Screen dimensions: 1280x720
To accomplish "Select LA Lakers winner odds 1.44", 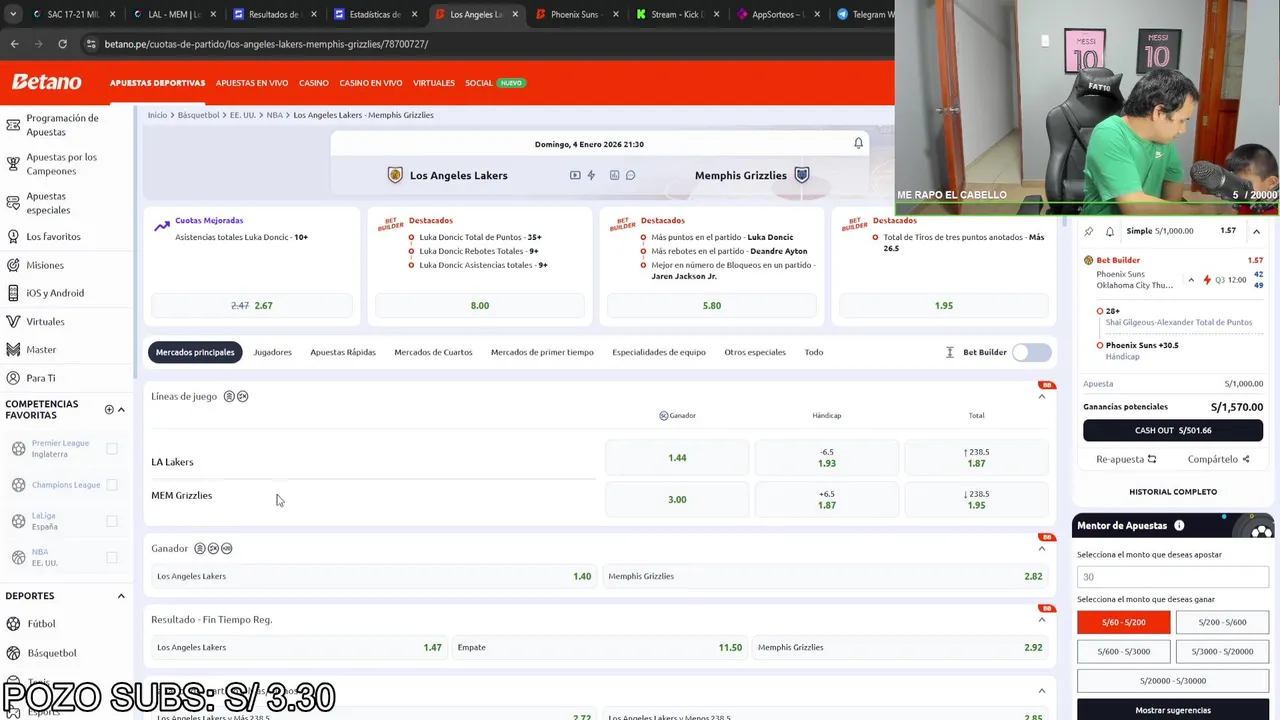I will click(x=677, y=458).
